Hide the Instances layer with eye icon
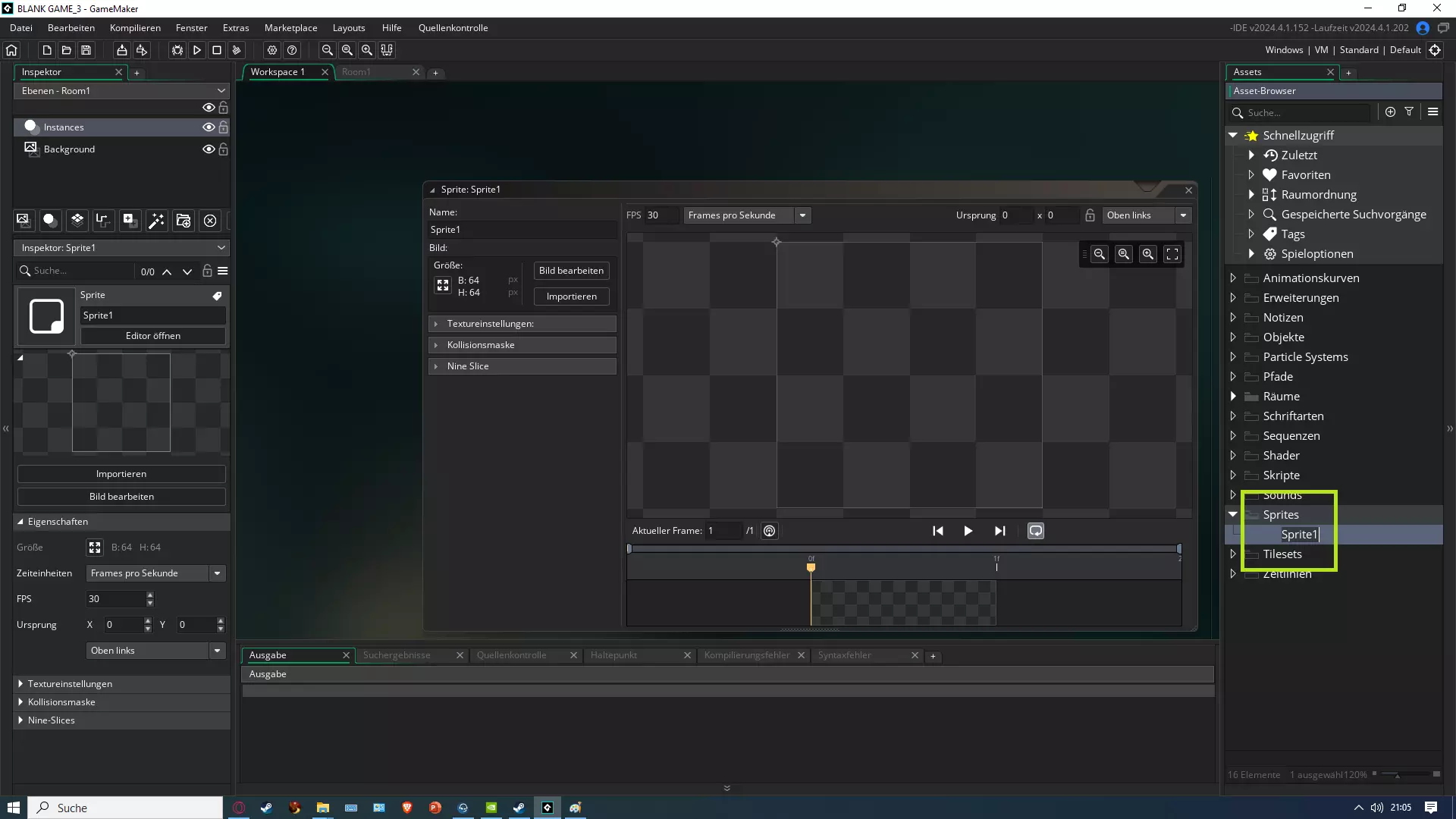The height and width of the screenshot is (819, 1456). (x=208, y=127)
